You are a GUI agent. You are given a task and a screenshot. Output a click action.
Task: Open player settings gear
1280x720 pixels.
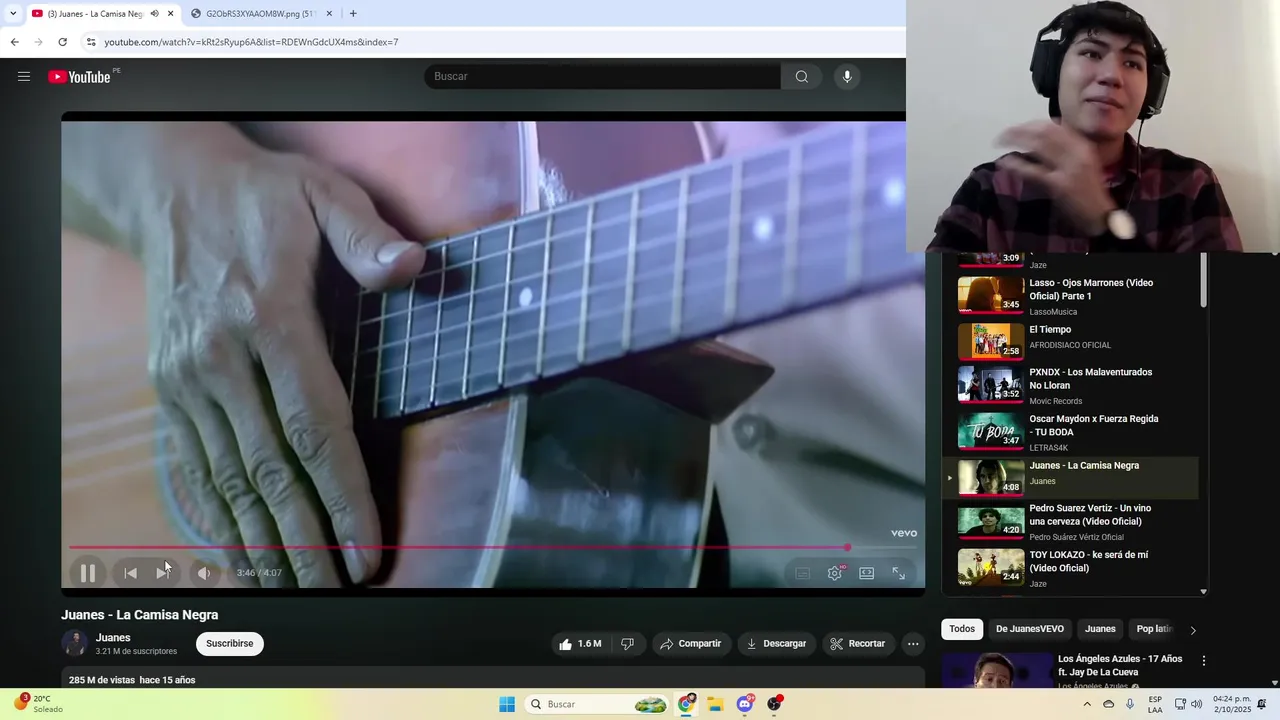click(835, 573)
